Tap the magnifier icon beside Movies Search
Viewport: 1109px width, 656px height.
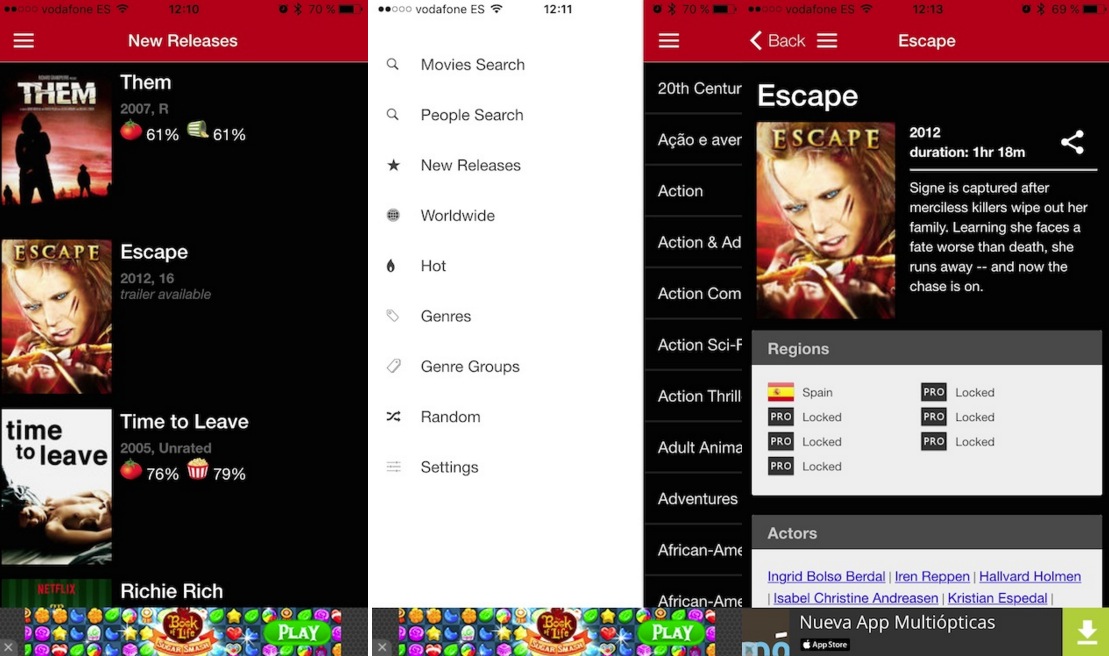pyautogui.click(x=393, y=64)
